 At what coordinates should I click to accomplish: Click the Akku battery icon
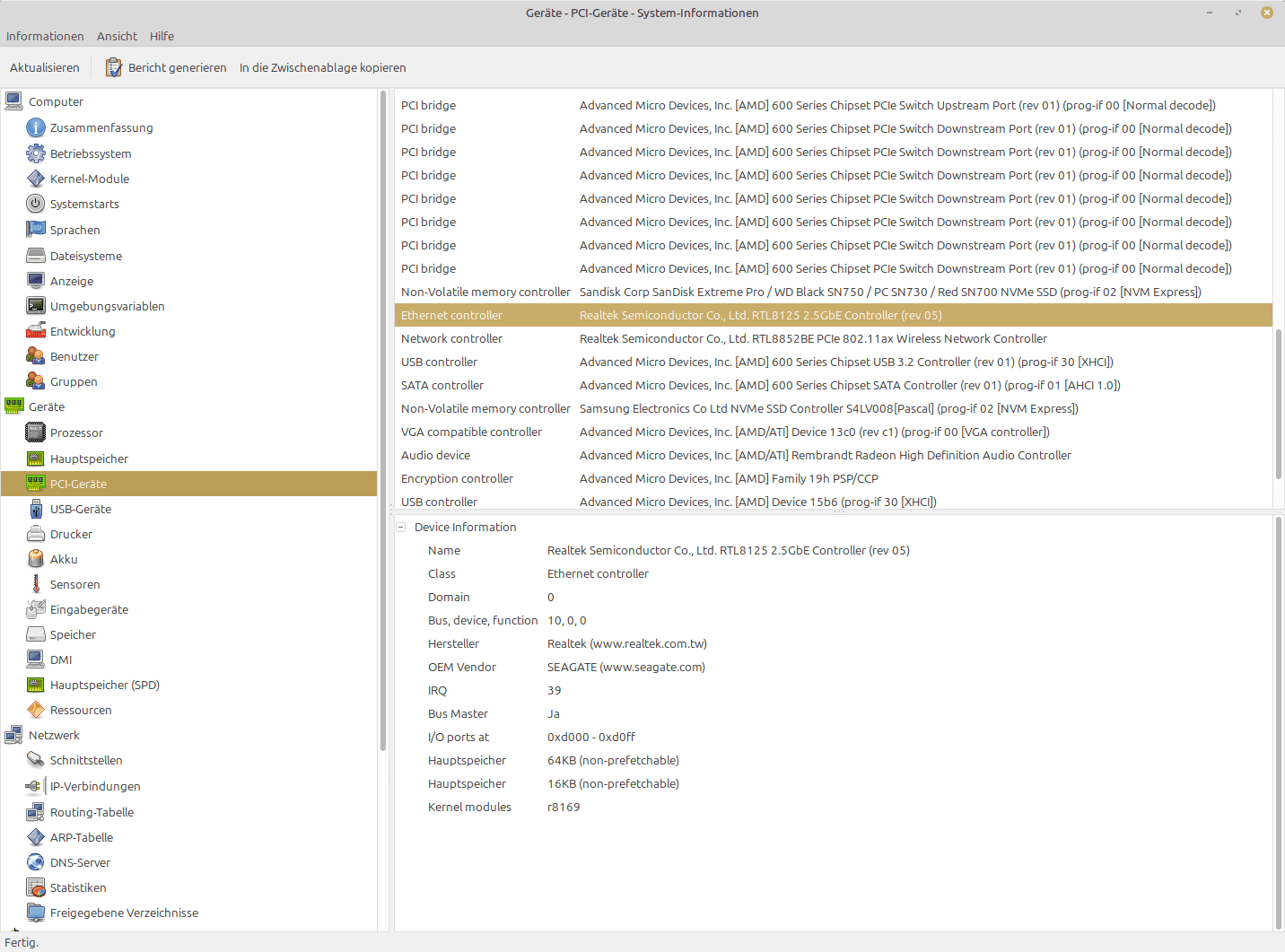pos(36,559)
